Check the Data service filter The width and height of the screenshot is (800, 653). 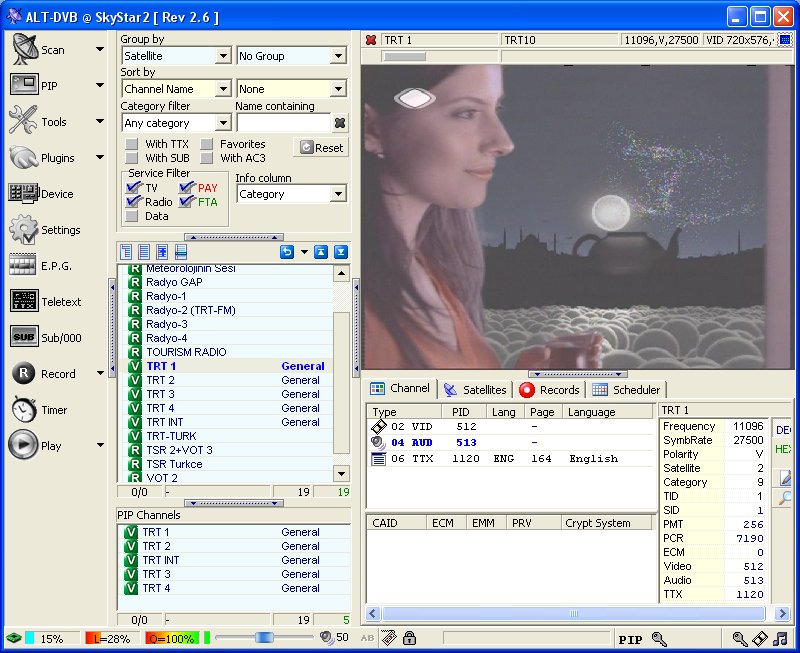click(132, 216)
